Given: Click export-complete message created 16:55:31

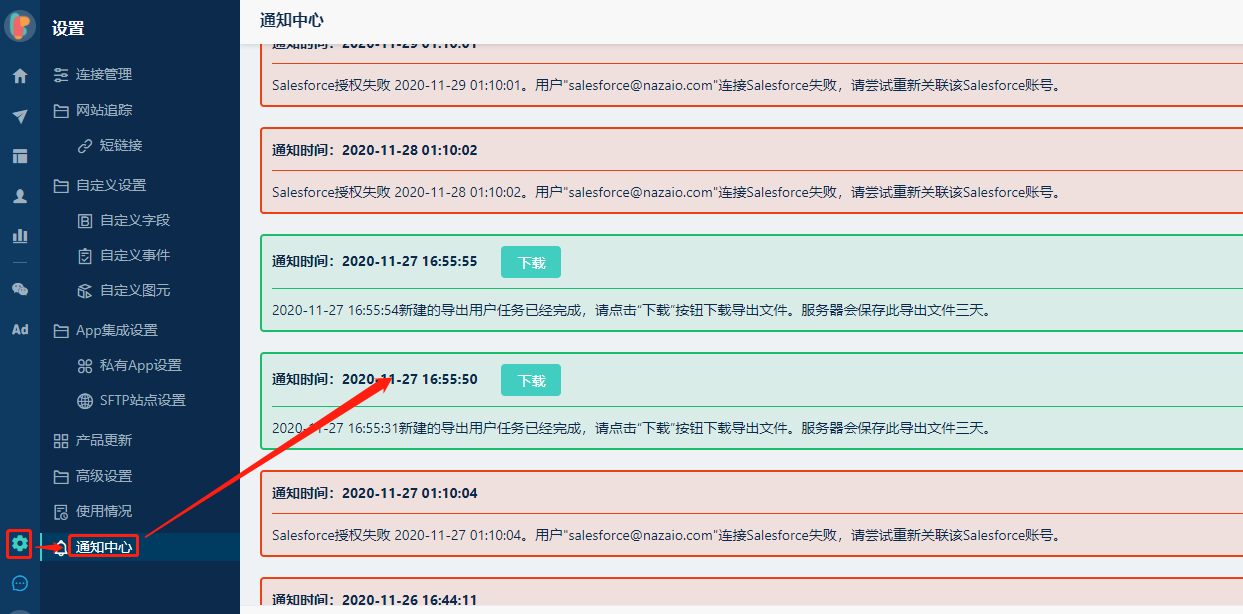Looking at the screenshot, I should [631, 428].
